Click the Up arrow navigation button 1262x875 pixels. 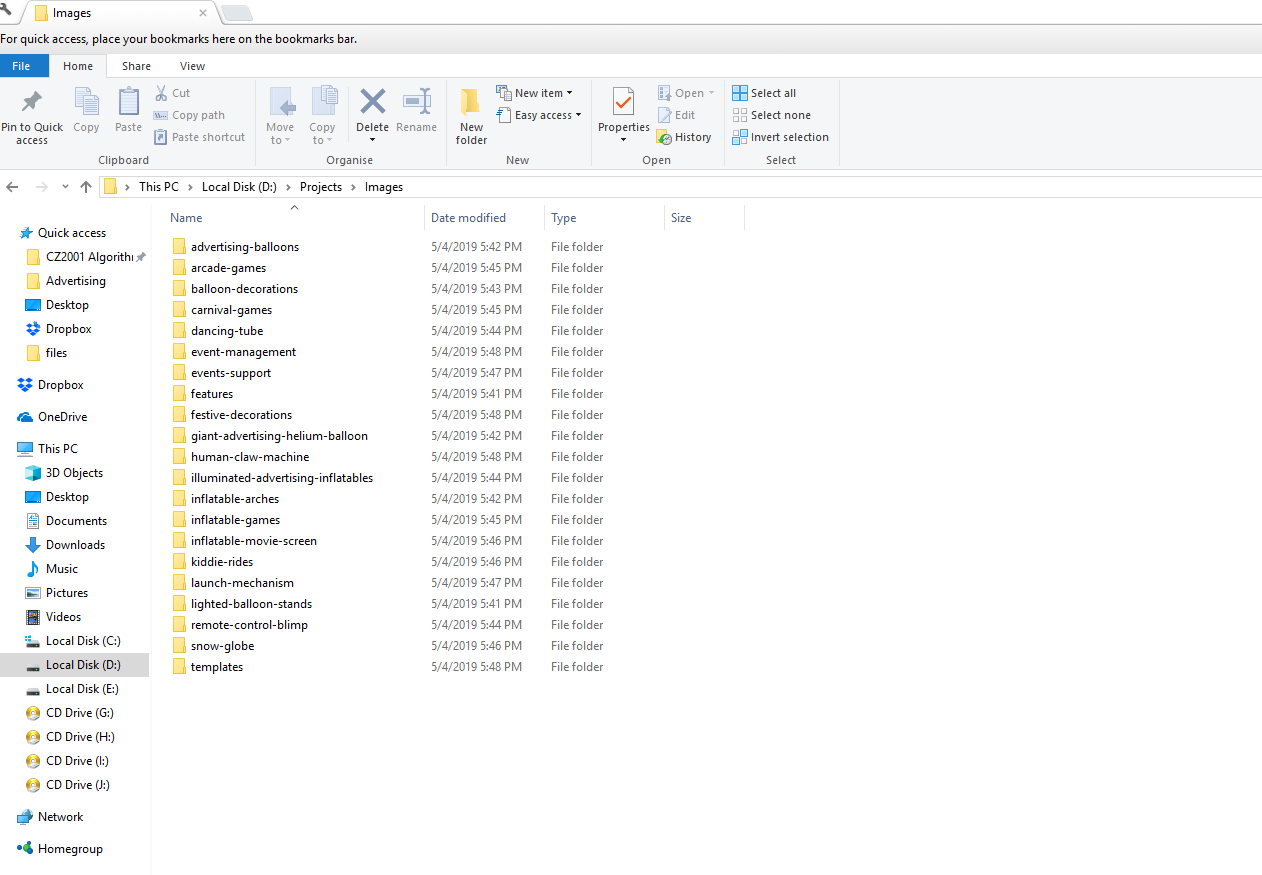86,187
